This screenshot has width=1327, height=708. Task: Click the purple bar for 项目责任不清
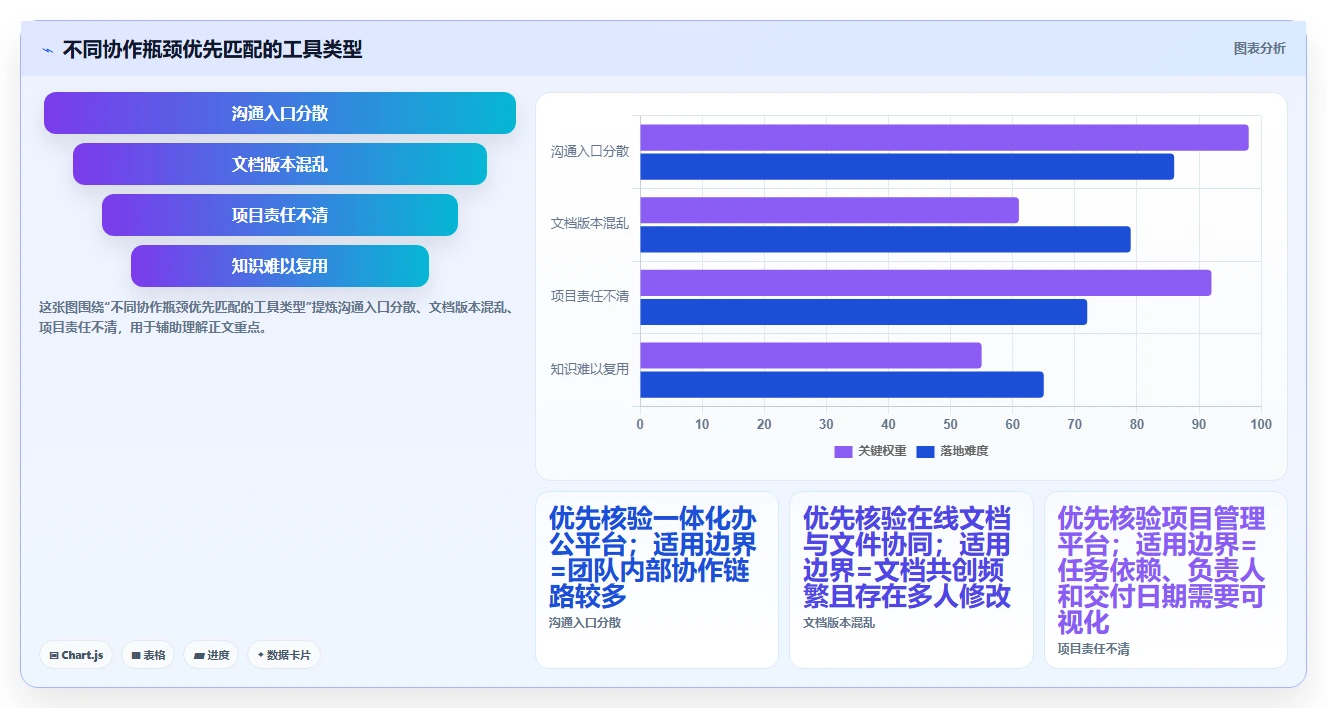[x=926, y=283]
